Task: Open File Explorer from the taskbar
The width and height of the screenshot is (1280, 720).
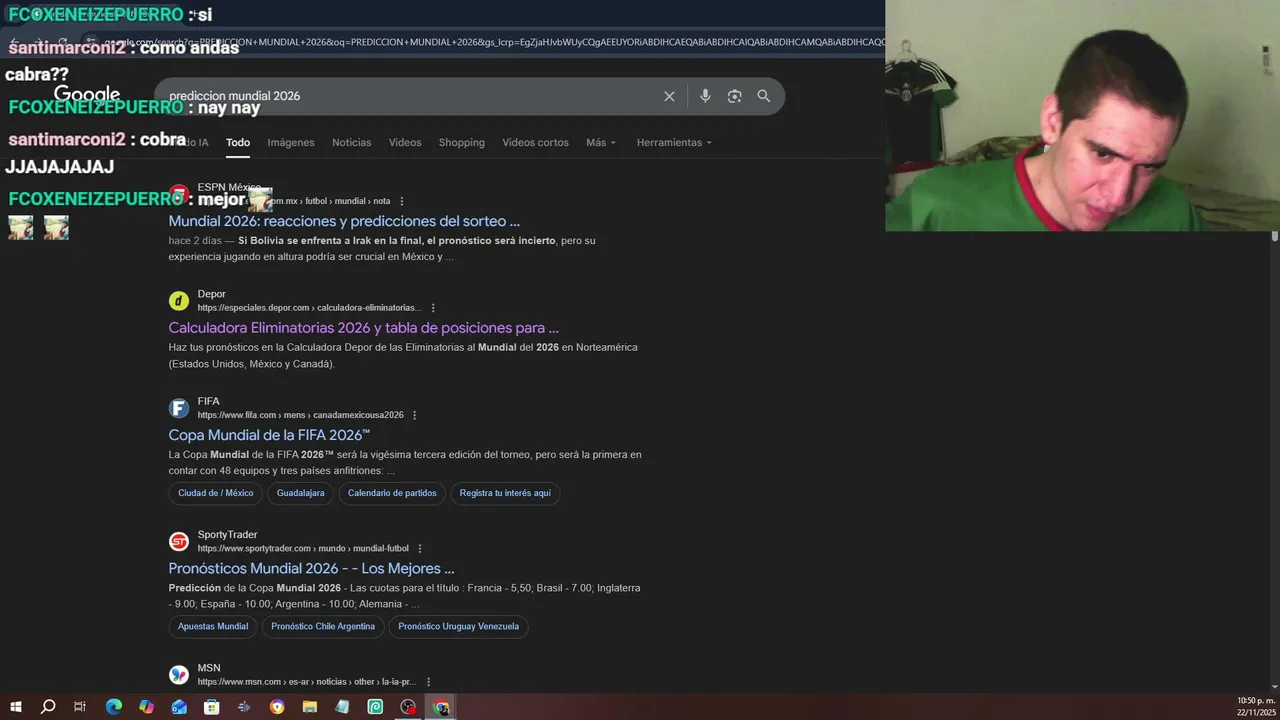Action: [x=310, y=707]
